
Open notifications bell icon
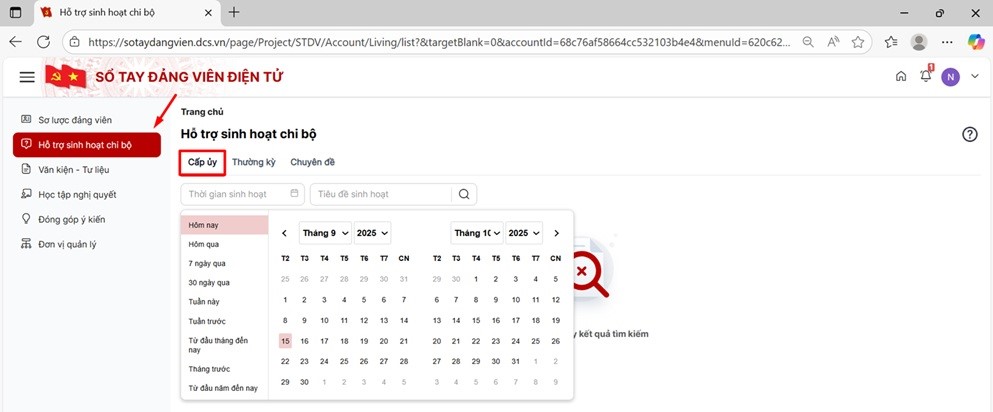click(x=926, y=77)
